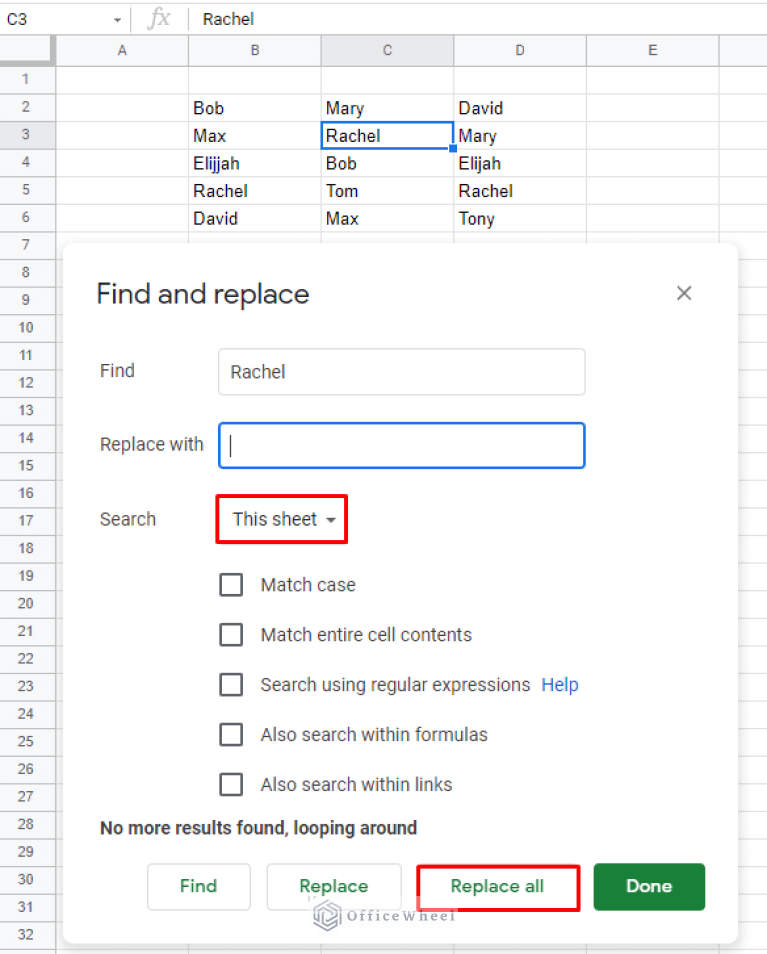Tick Also search within links checkbox

pos(231,785)
